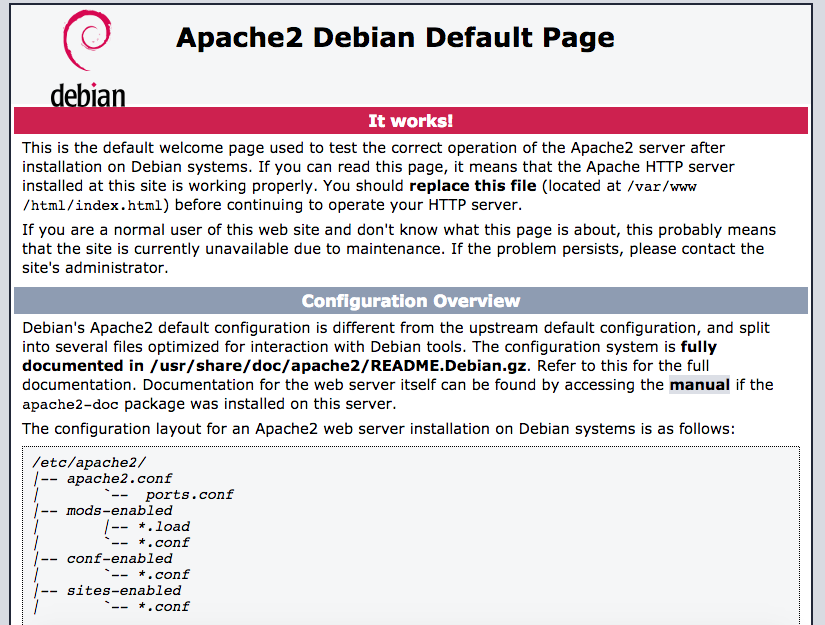Click the "Configuration Overview" section header
This screenshot has height=625, width=825.
(410, 301)
